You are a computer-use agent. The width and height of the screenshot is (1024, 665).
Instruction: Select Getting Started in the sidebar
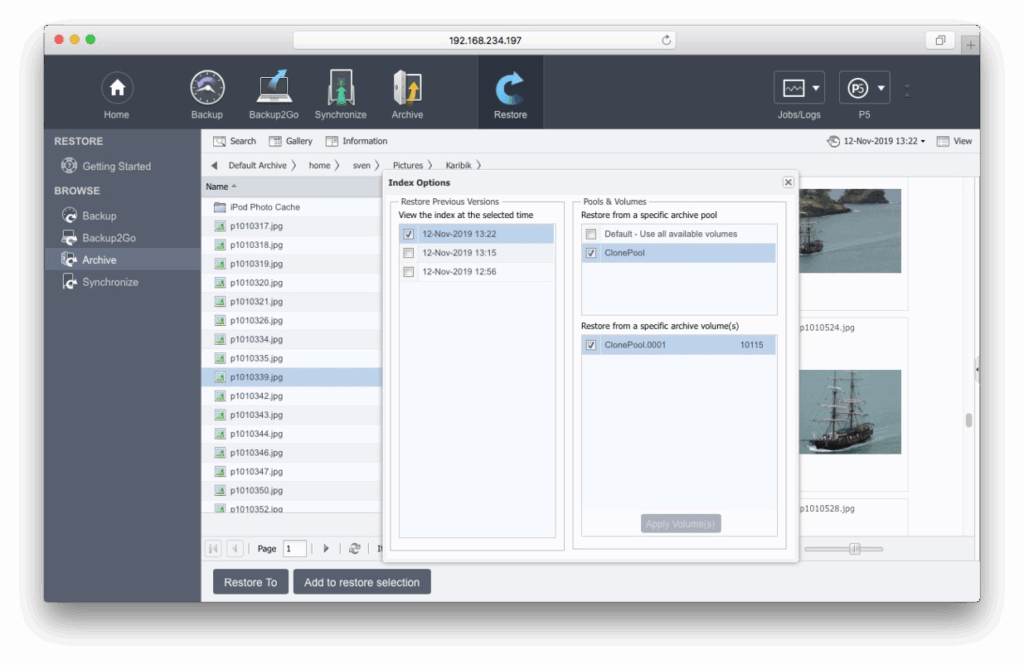(116, 166)
